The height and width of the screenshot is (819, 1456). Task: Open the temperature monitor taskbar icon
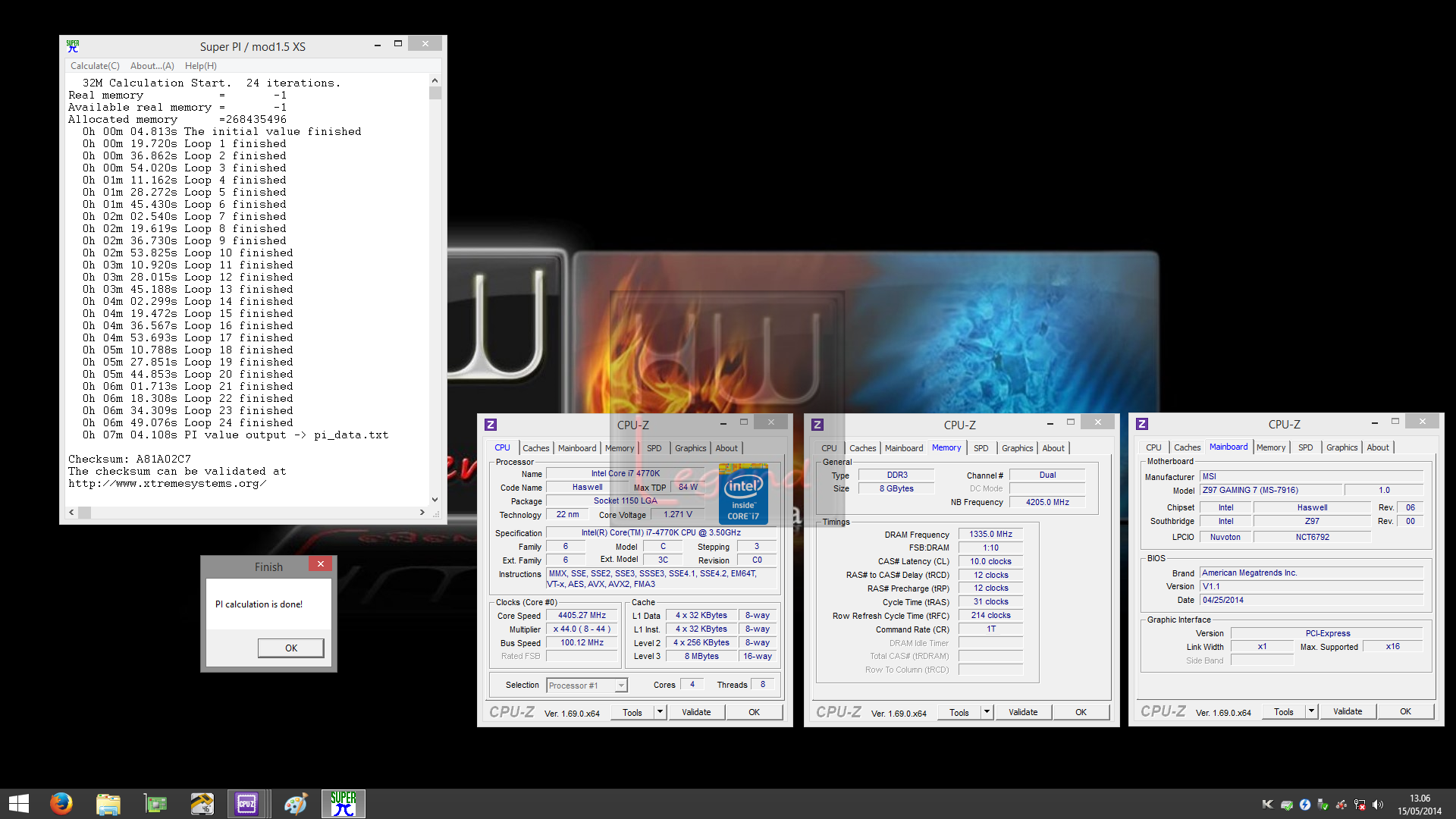pos(202,804)
